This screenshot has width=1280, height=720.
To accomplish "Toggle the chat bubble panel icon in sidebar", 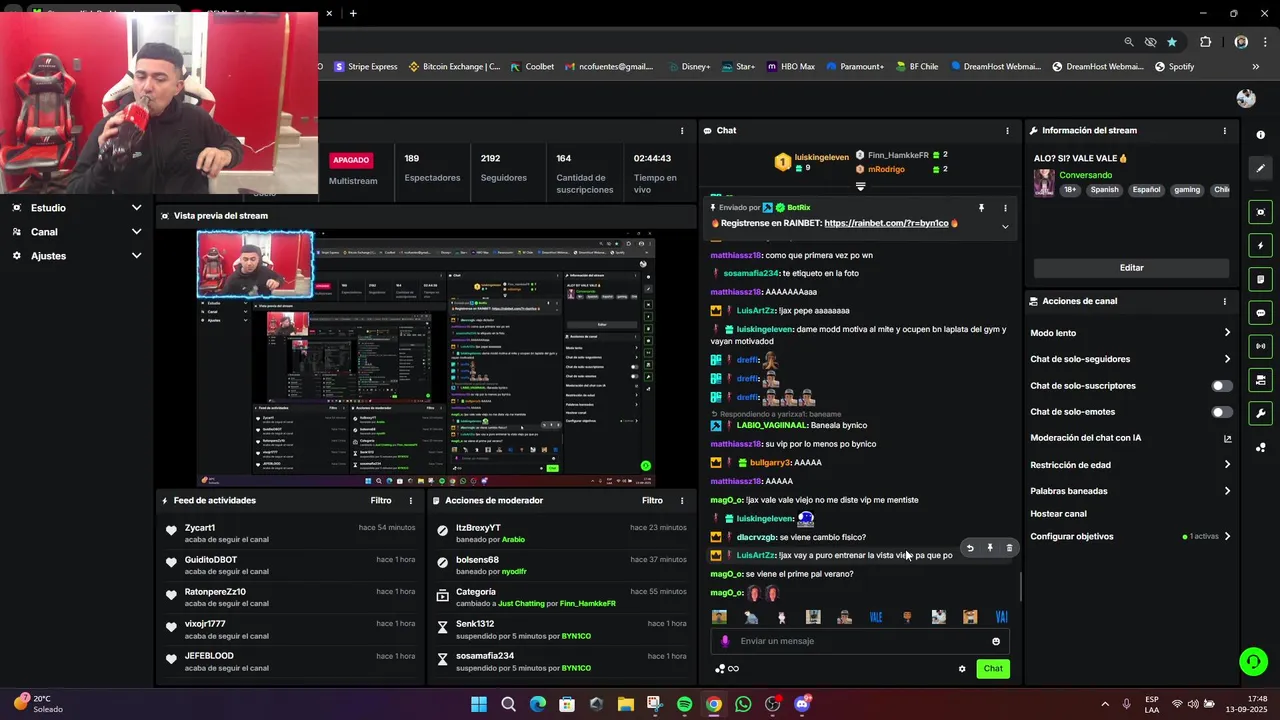I will [x=1260, y=313].
